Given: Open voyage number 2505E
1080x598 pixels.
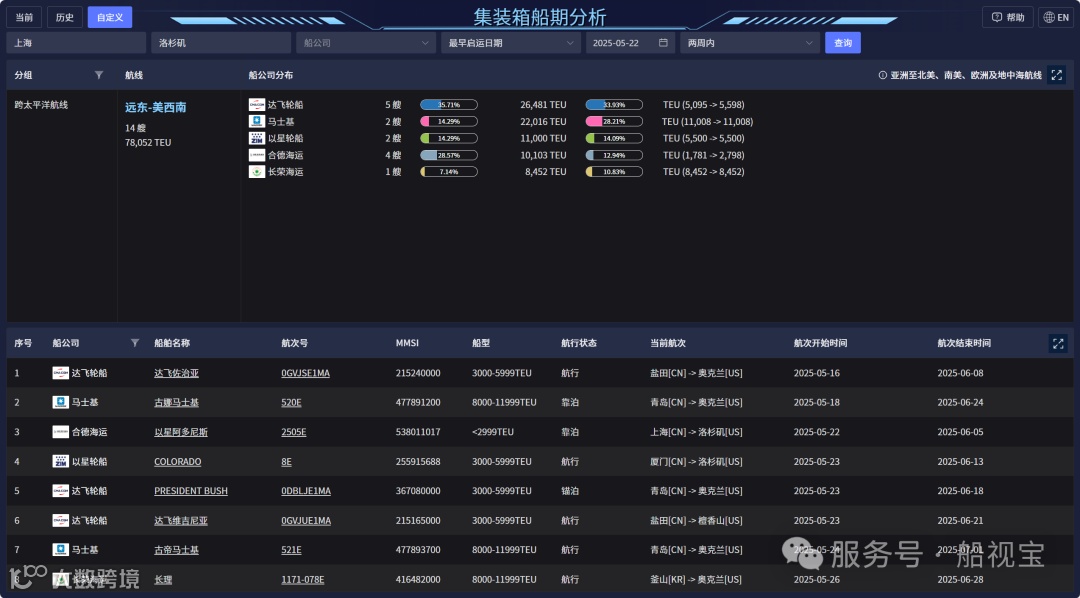Looking at the screenshot, I should click(x=294, y=432).
